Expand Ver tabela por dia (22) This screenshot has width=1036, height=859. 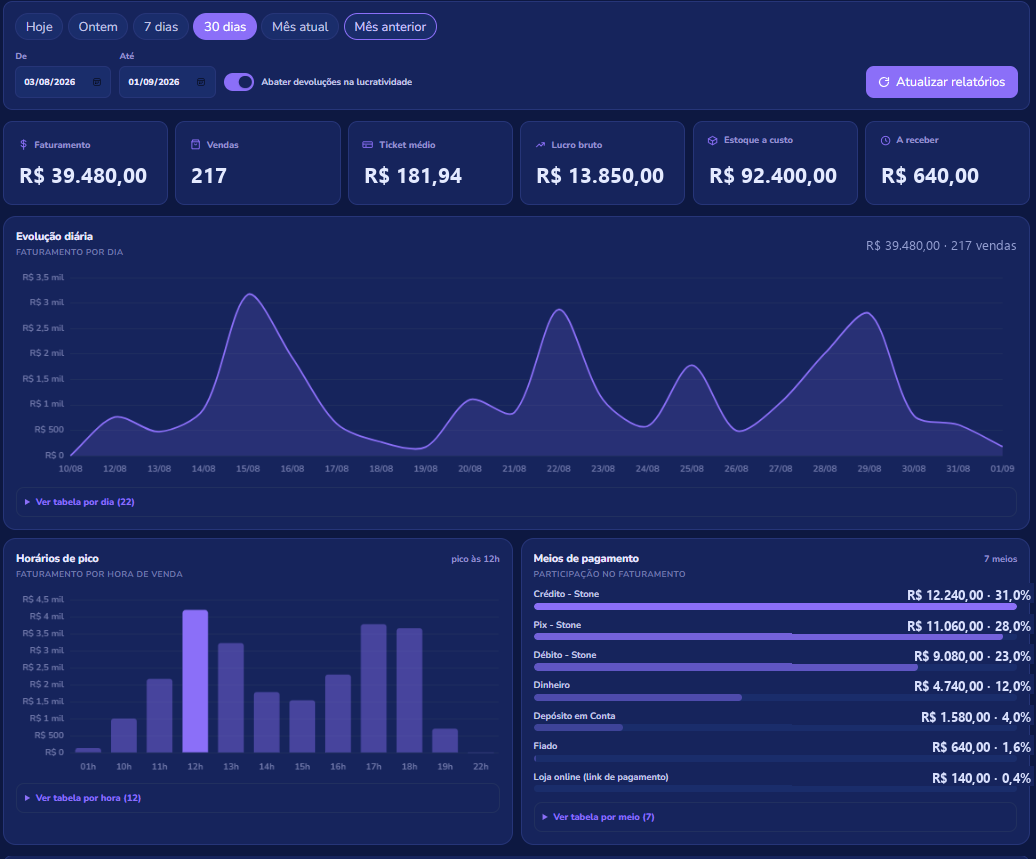click(79, 502)
